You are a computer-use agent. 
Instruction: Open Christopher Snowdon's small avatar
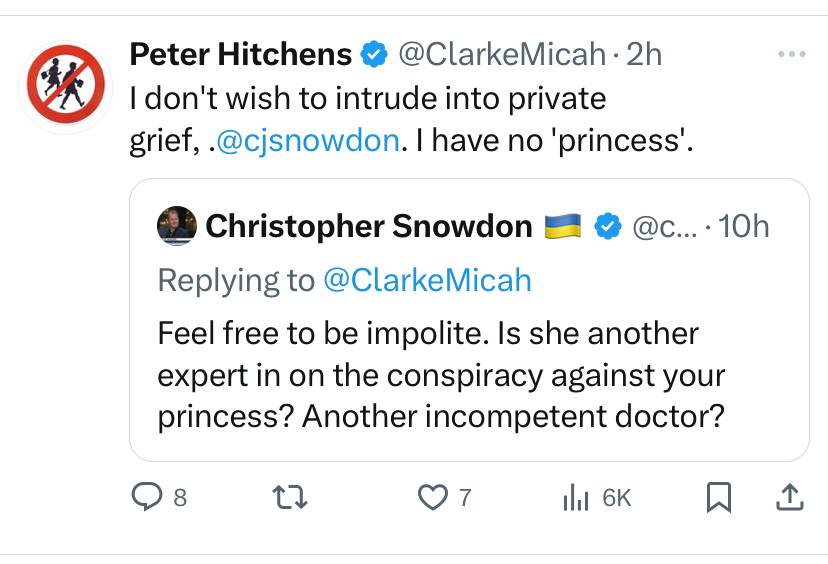click(x=177, y=226)
